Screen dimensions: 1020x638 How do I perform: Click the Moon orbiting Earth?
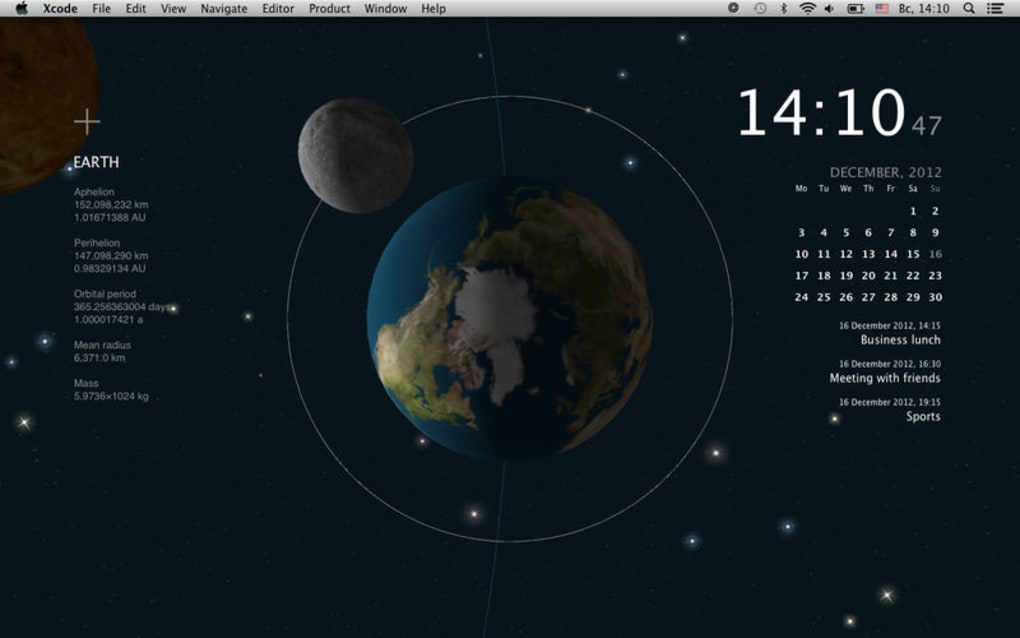click(x=355, y=155)
